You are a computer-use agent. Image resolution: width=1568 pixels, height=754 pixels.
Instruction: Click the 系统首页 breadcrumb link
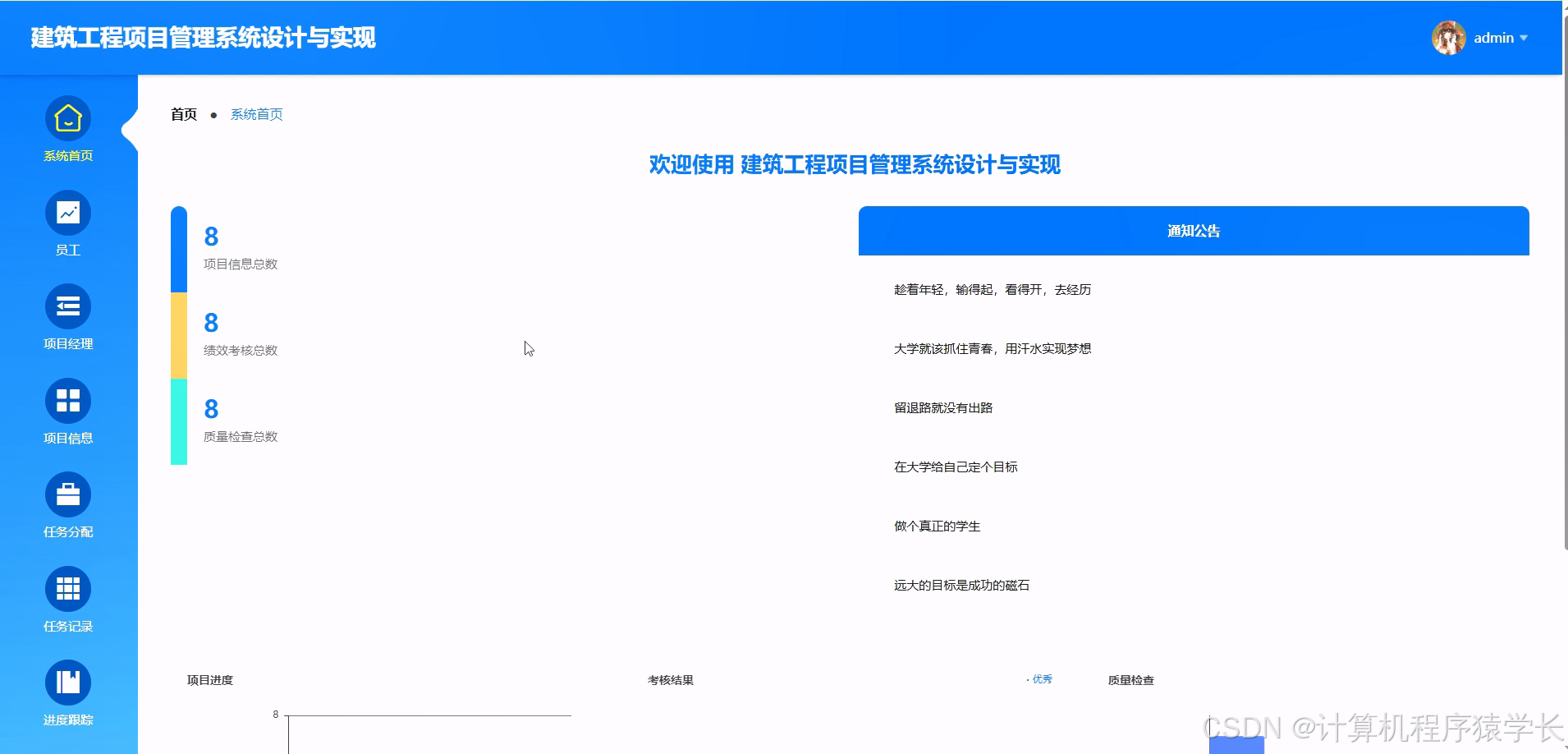(x=257, y=114)
